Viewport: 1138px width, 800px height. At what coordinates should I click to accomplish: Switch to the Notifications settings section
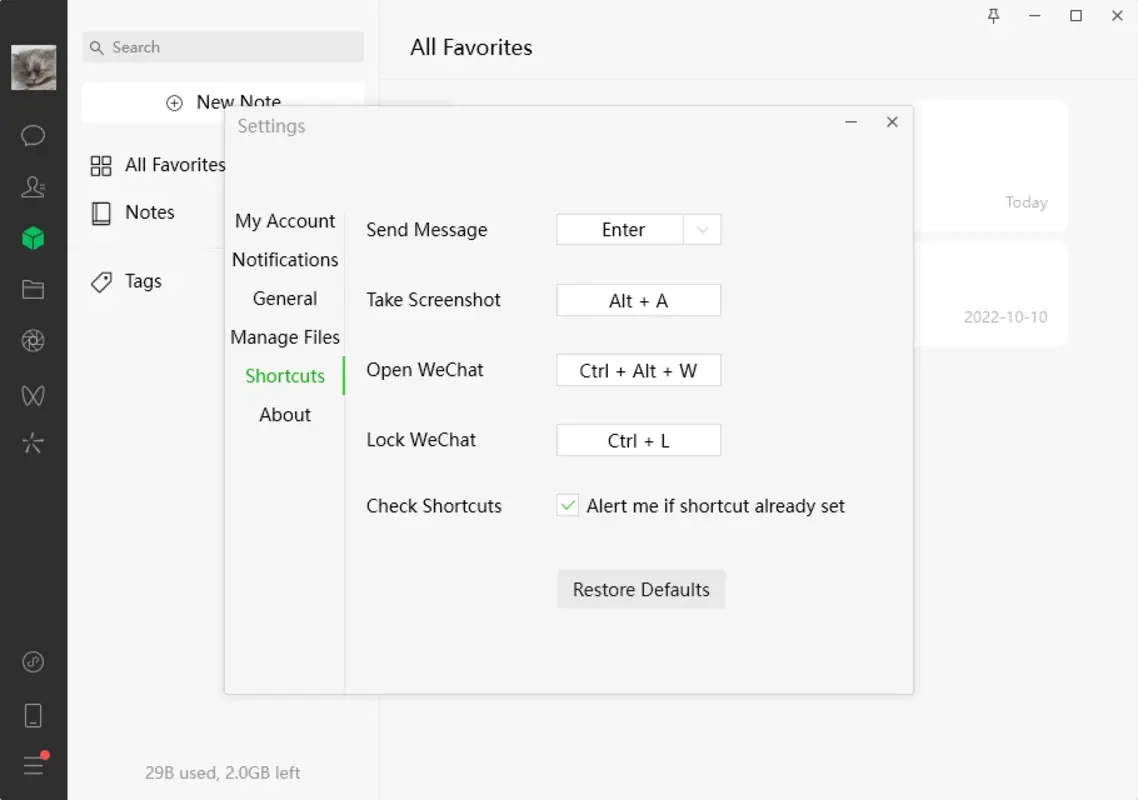285,259
